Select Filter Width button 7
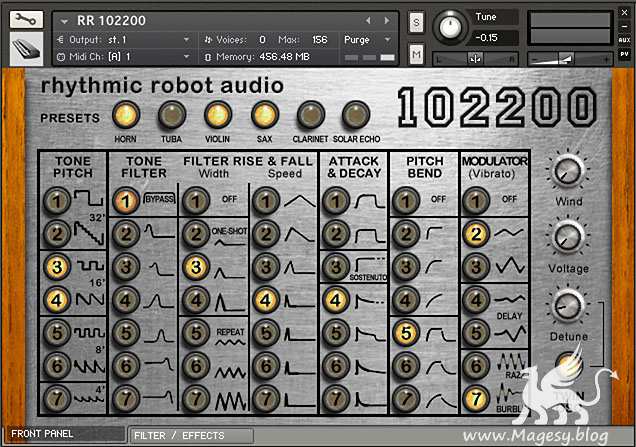636x447 pixels. coord(196,399)
